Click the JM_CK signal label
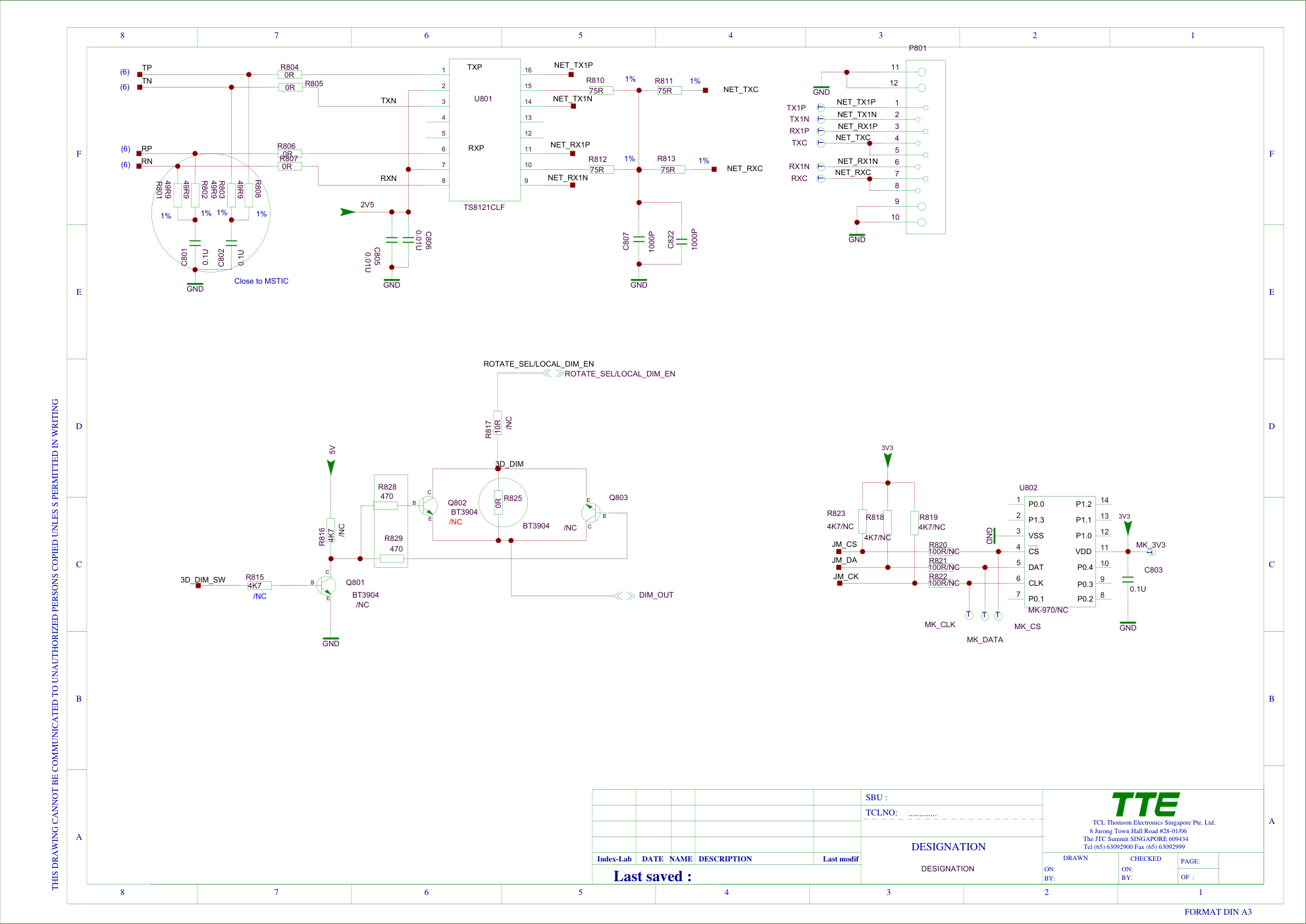Image resolution: width=1306 pixels, height=924 pixels. point(846,577)
